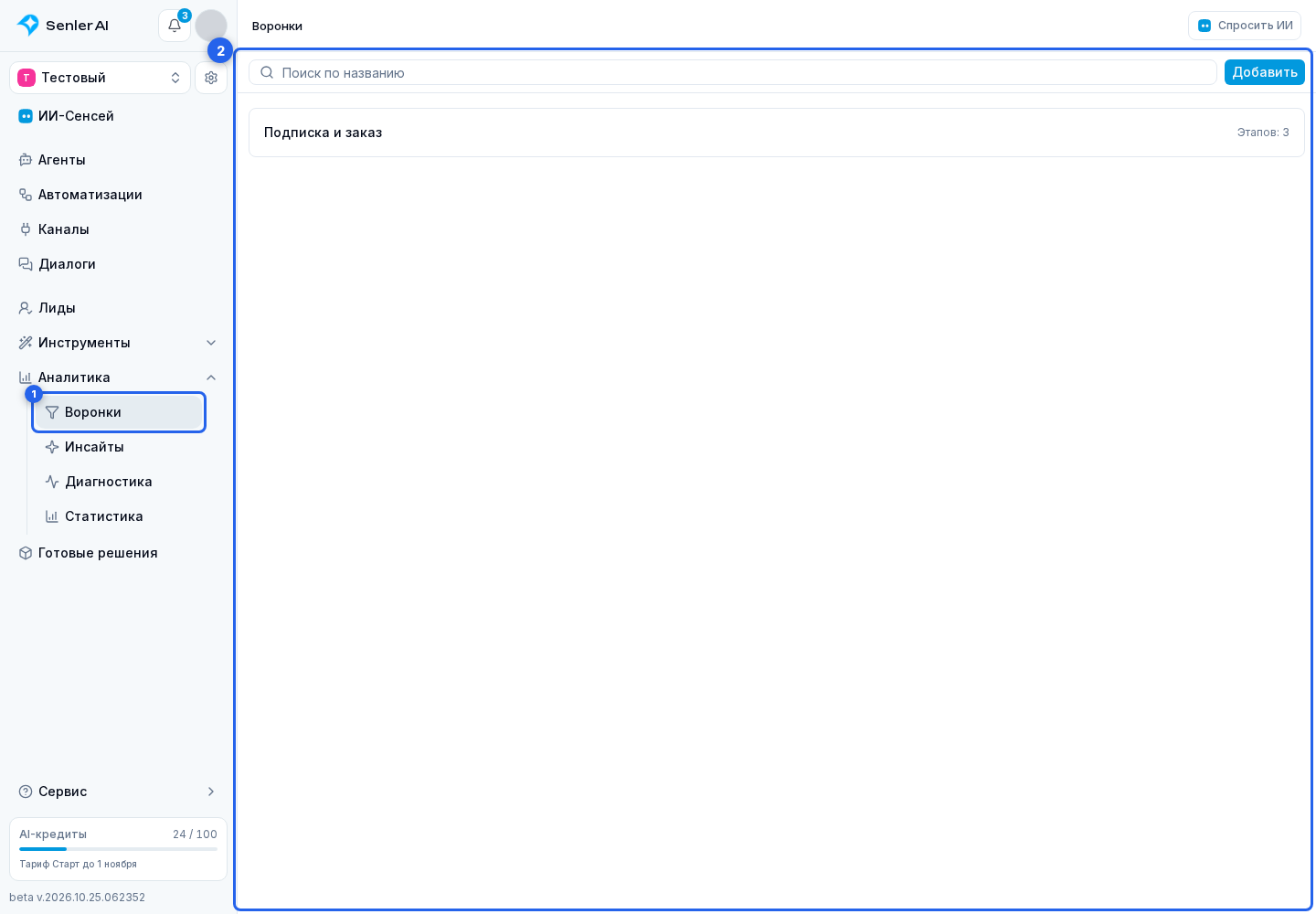Viewport: 1316px width, 914px height.
Task: Open Статистика submenu item
Action: (119, 516)
